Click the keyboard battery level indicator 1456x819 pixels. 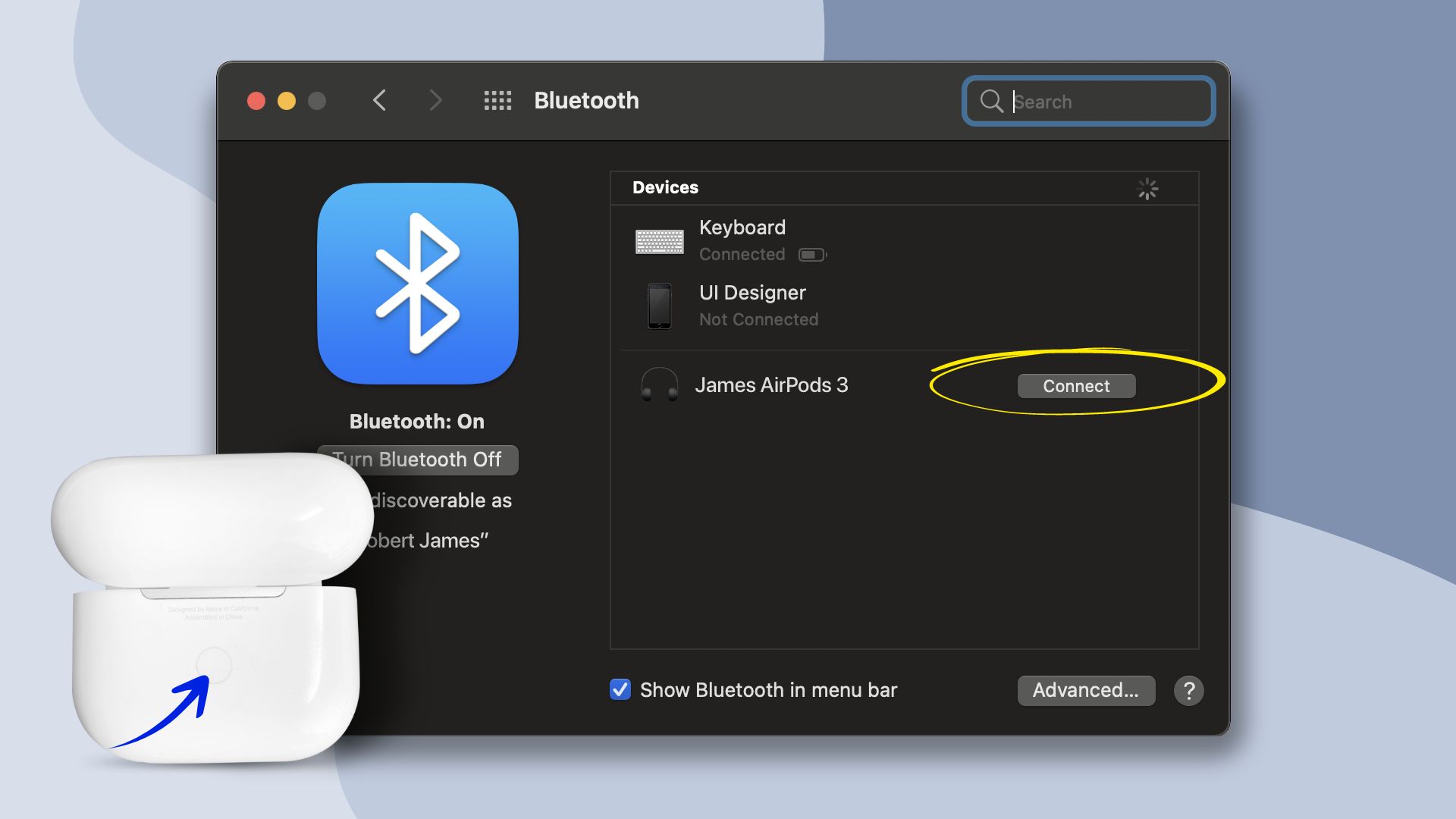812,255
